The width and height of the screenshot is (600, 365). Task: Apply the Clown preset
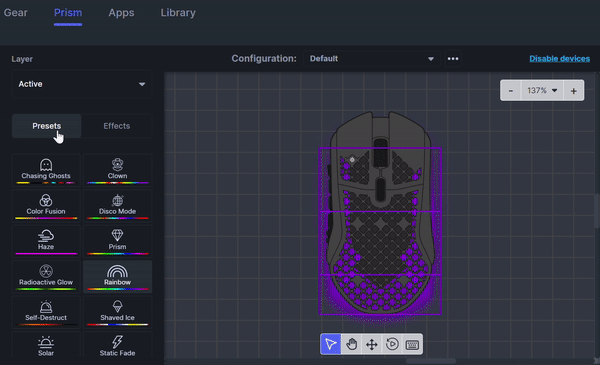(x=117, y=170)
